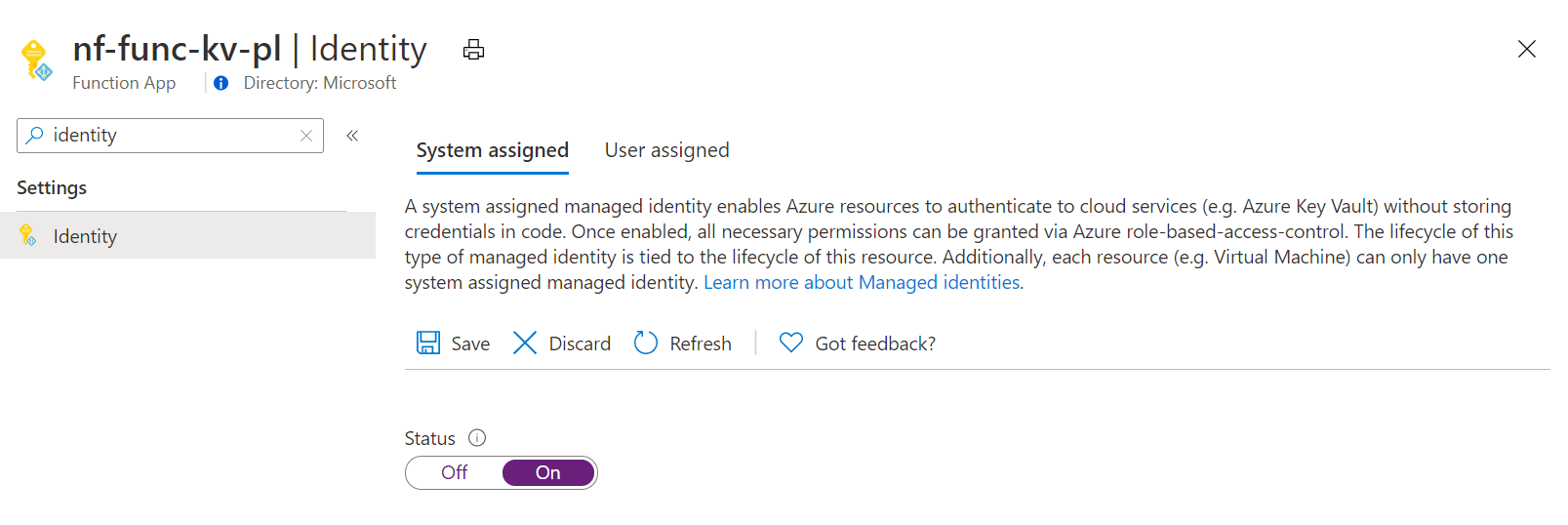The height and width of the screenshot is (525, 1568).
Task: Set the Status toggle to On
Action: (x=548, y=472)
